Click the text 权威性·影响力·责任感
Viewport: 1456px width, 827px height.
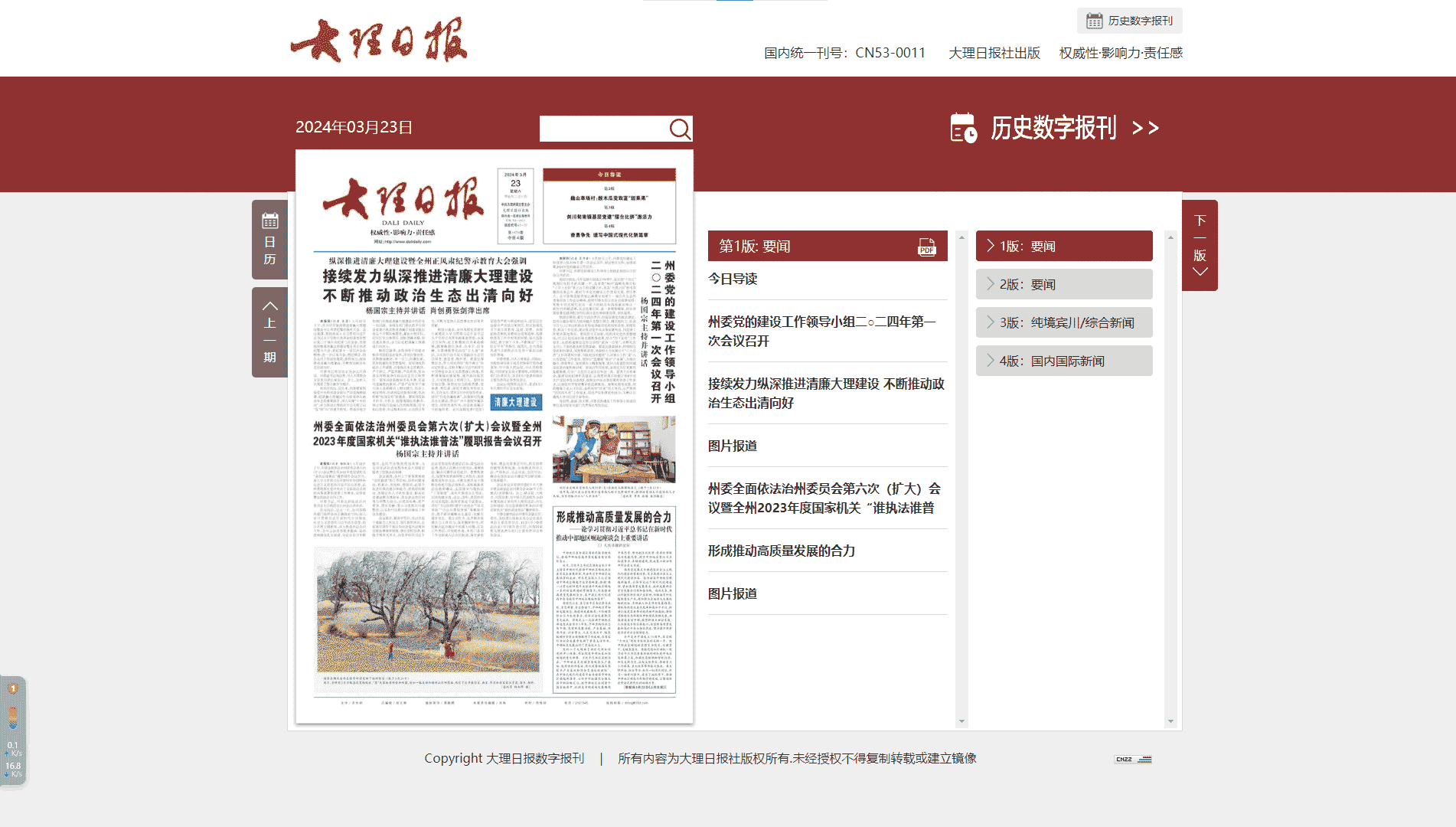click(x=1121, y=53)
